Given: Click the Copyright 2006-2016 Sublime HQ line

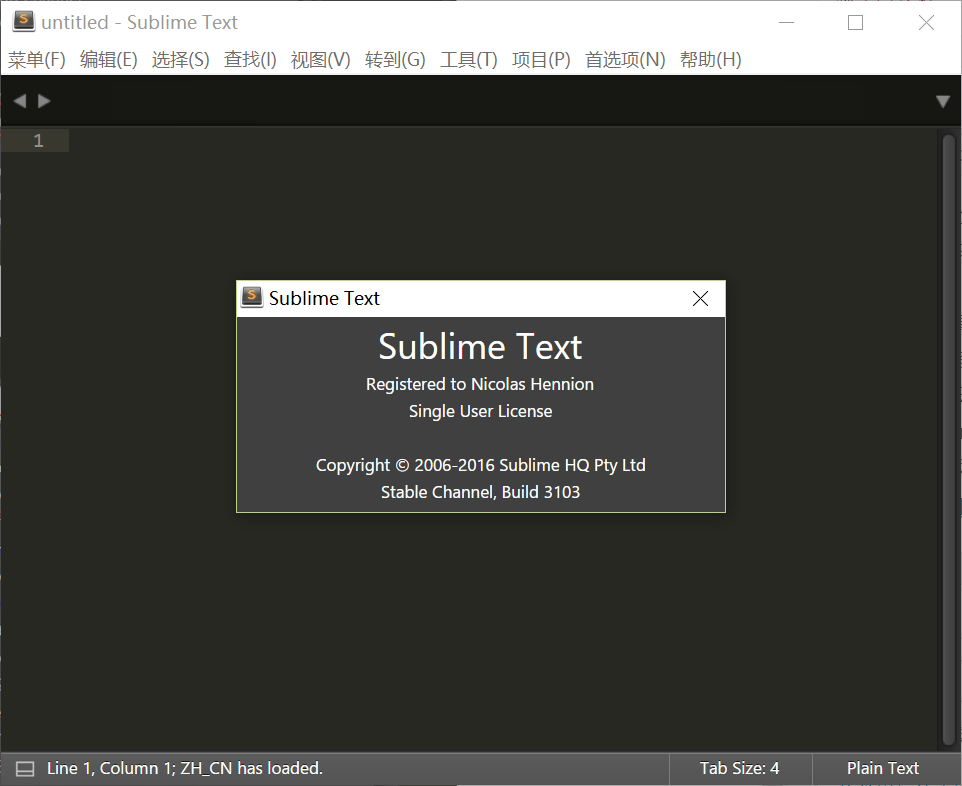Looking at the screenshot, I should (x=480, y=465).
